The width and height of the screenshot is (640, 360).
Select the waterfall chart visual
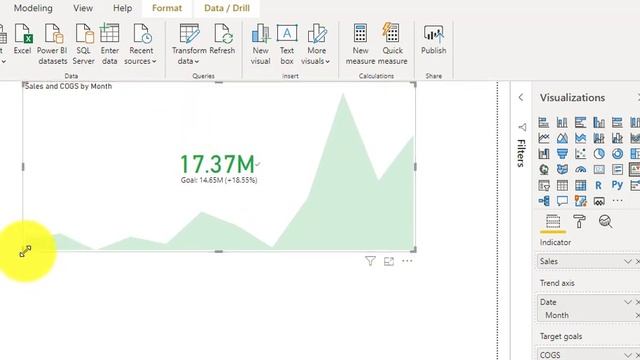(x=544, y=153)
